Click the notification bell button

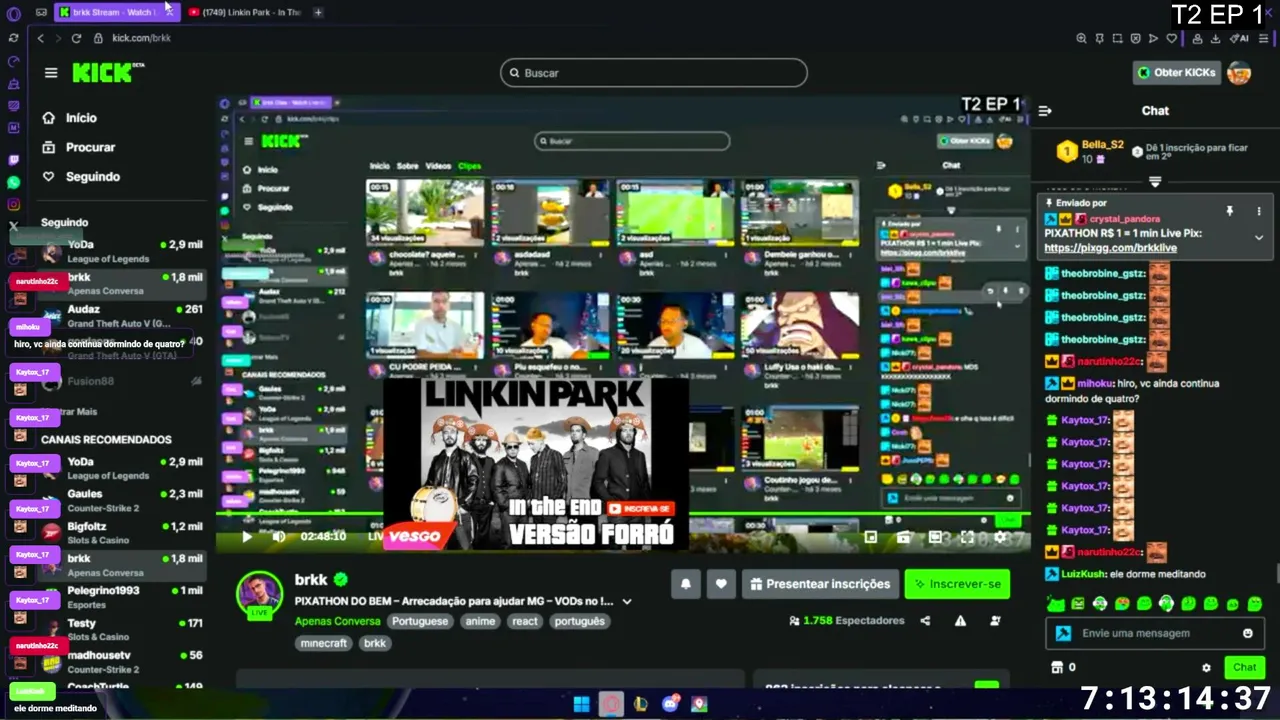point(686,584)
